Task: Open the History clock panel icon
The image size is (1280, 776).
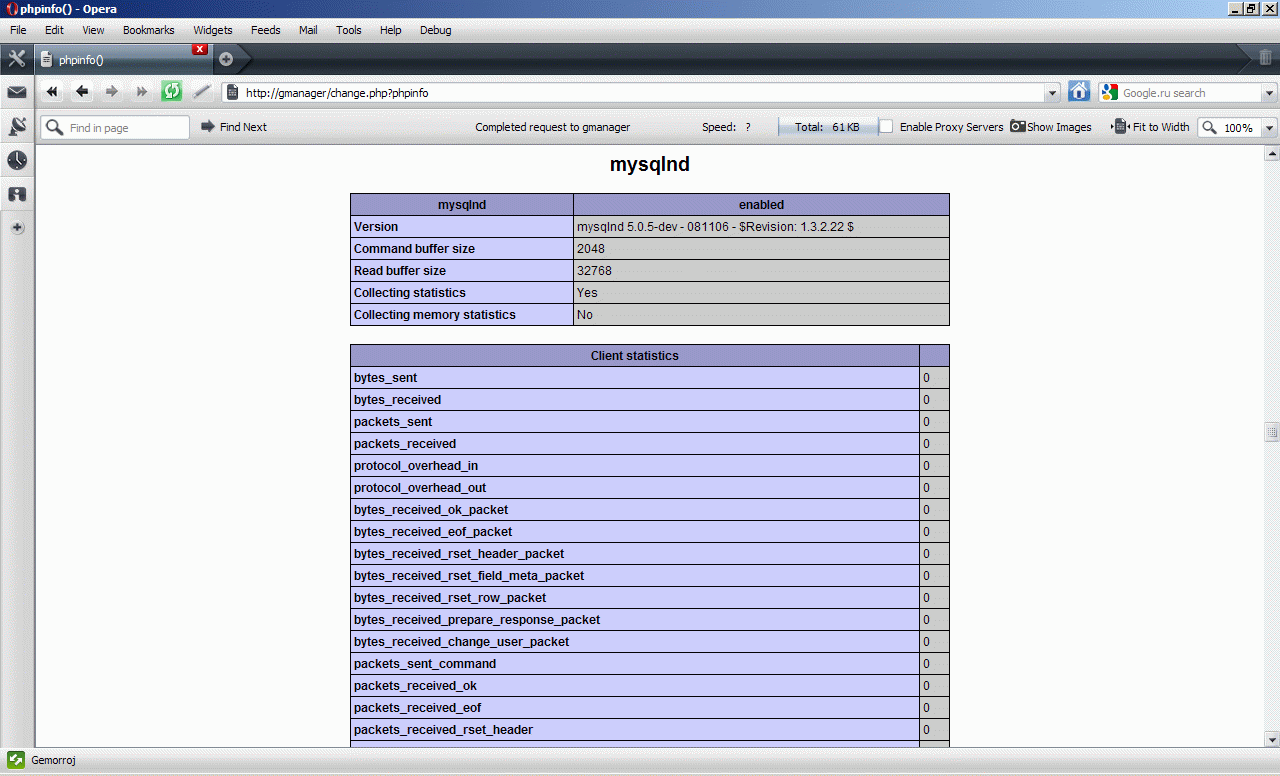Action: 17,160
